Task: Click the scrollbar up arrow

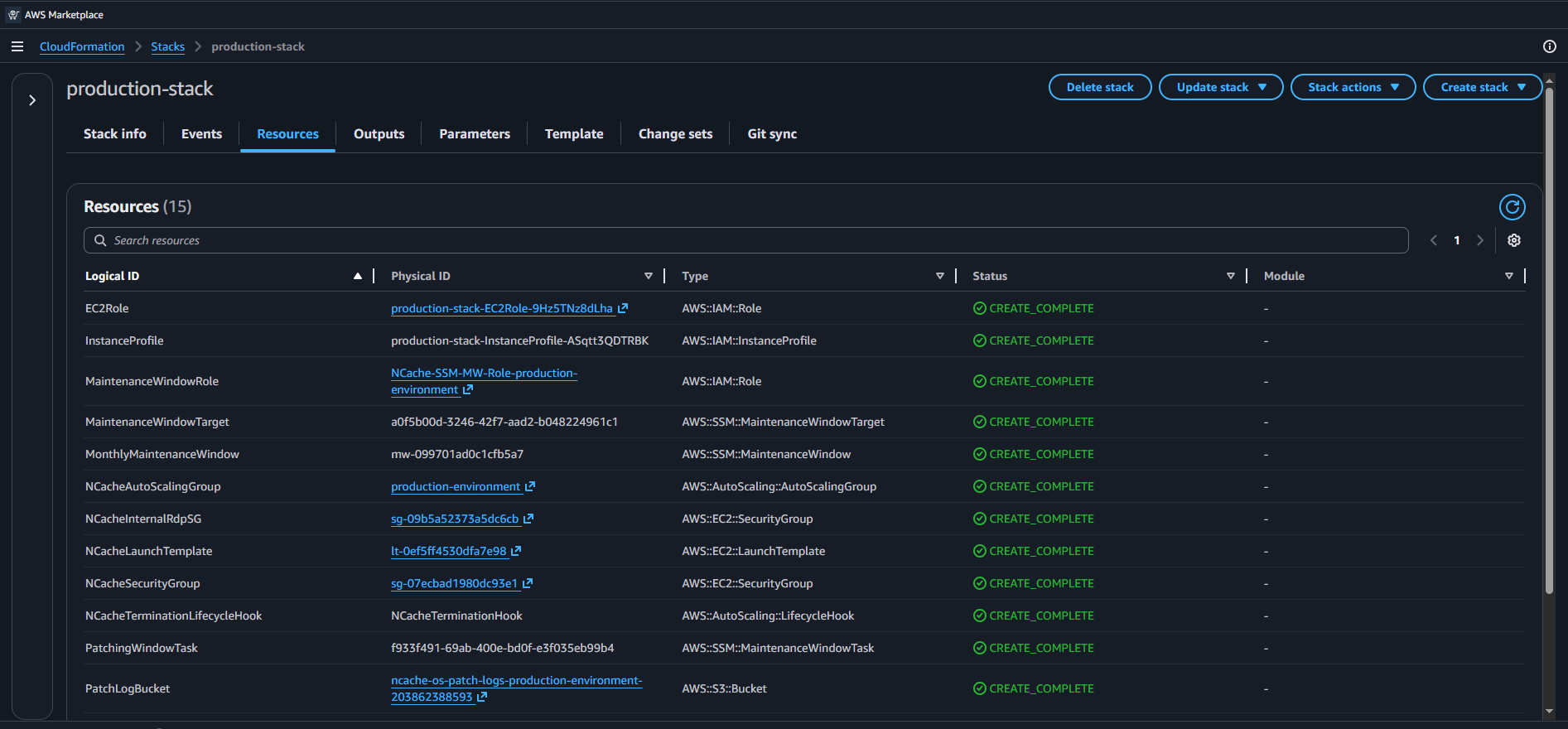Action: (1549, 80)
